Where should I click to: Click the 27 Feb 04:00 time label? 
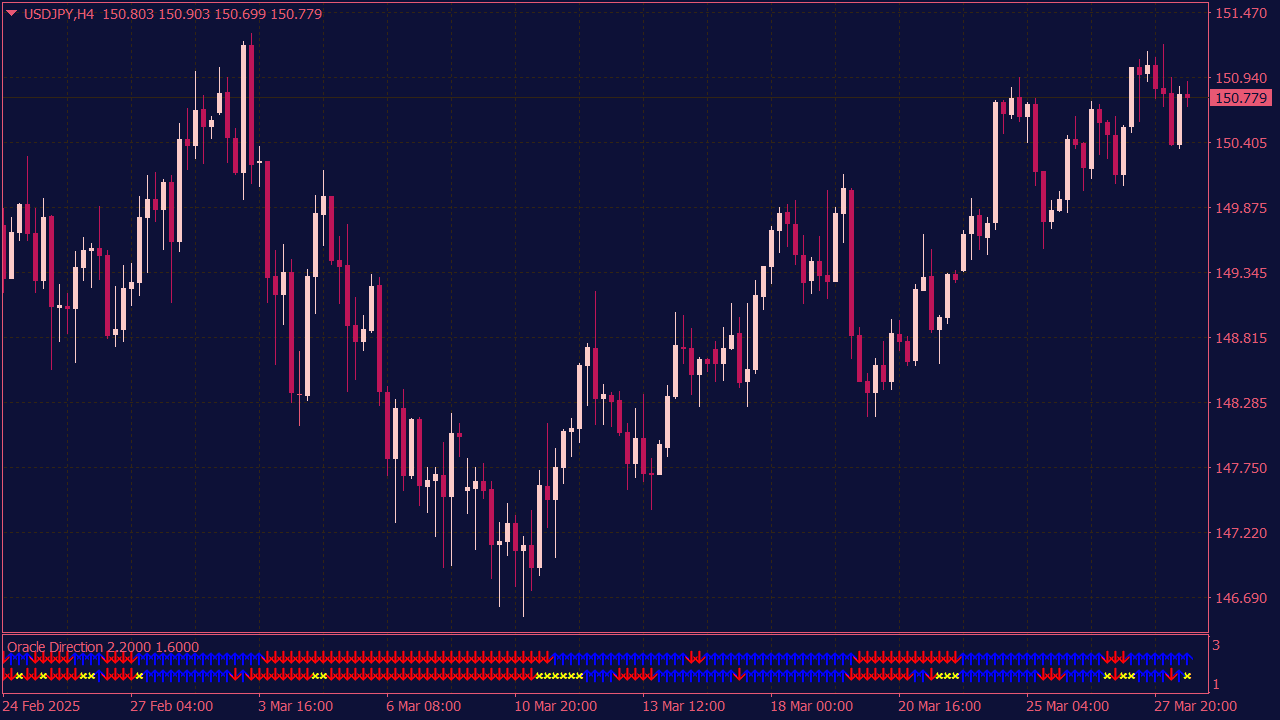pyautogui.click(x=171, y=706)
